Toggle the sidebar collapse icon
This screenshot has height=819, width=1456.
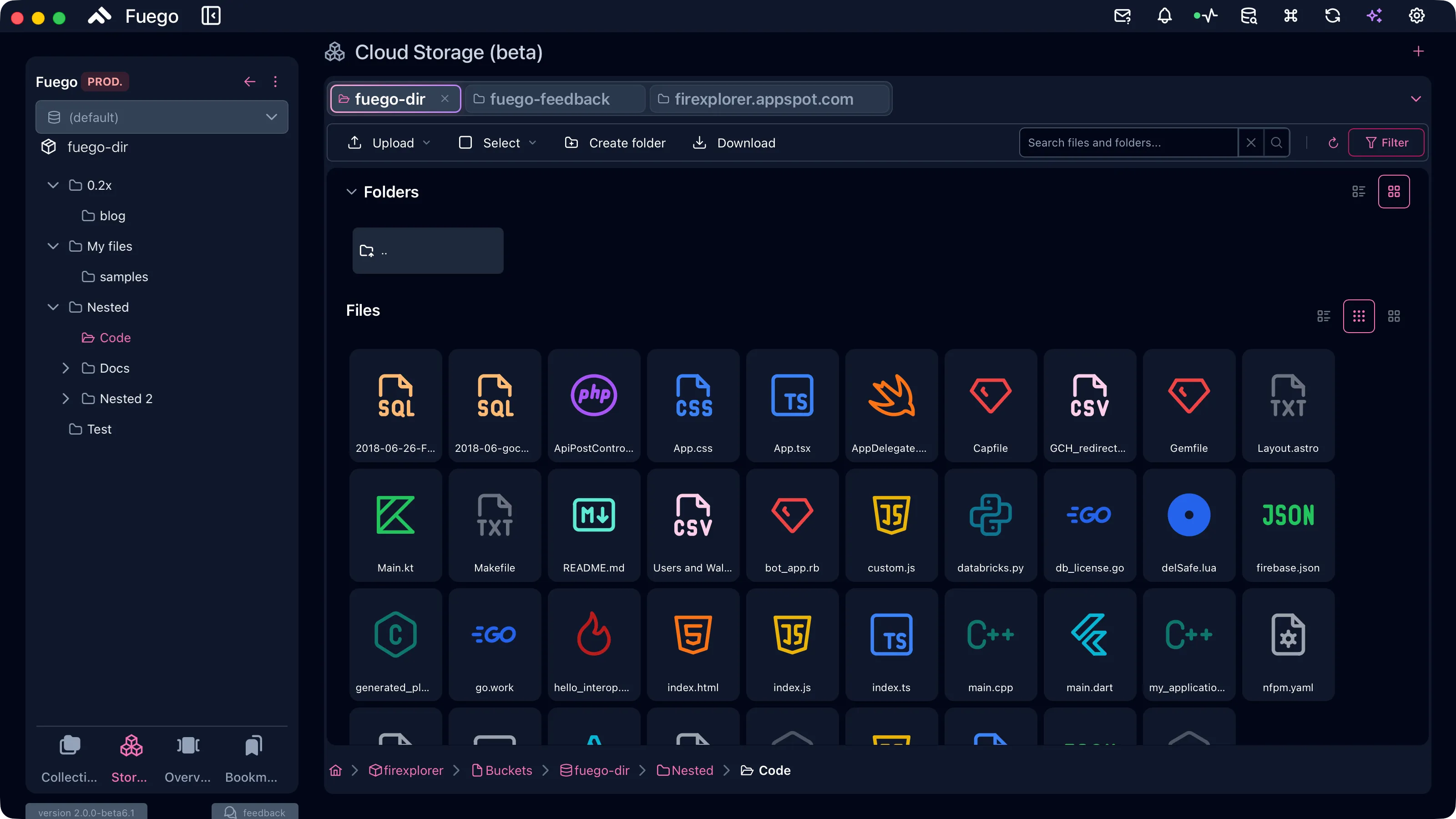[211, 16]
